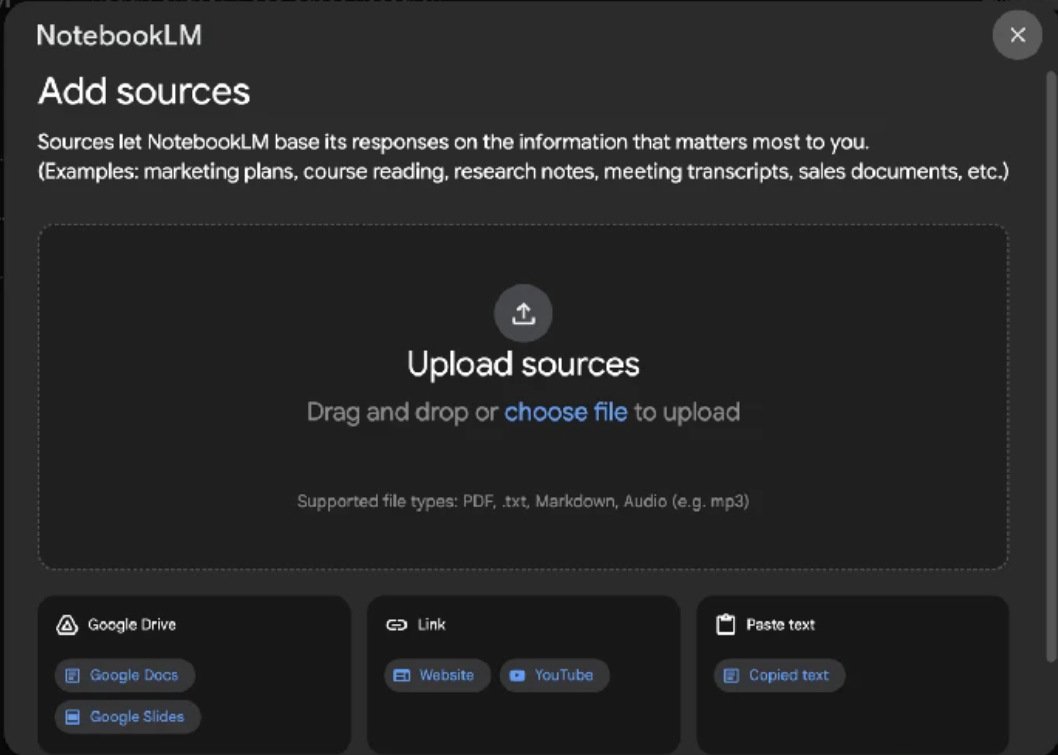Viewport: 1058px width, 755px height.
Task: Click the NotebookLM logo text
Action: click(119, 36)
